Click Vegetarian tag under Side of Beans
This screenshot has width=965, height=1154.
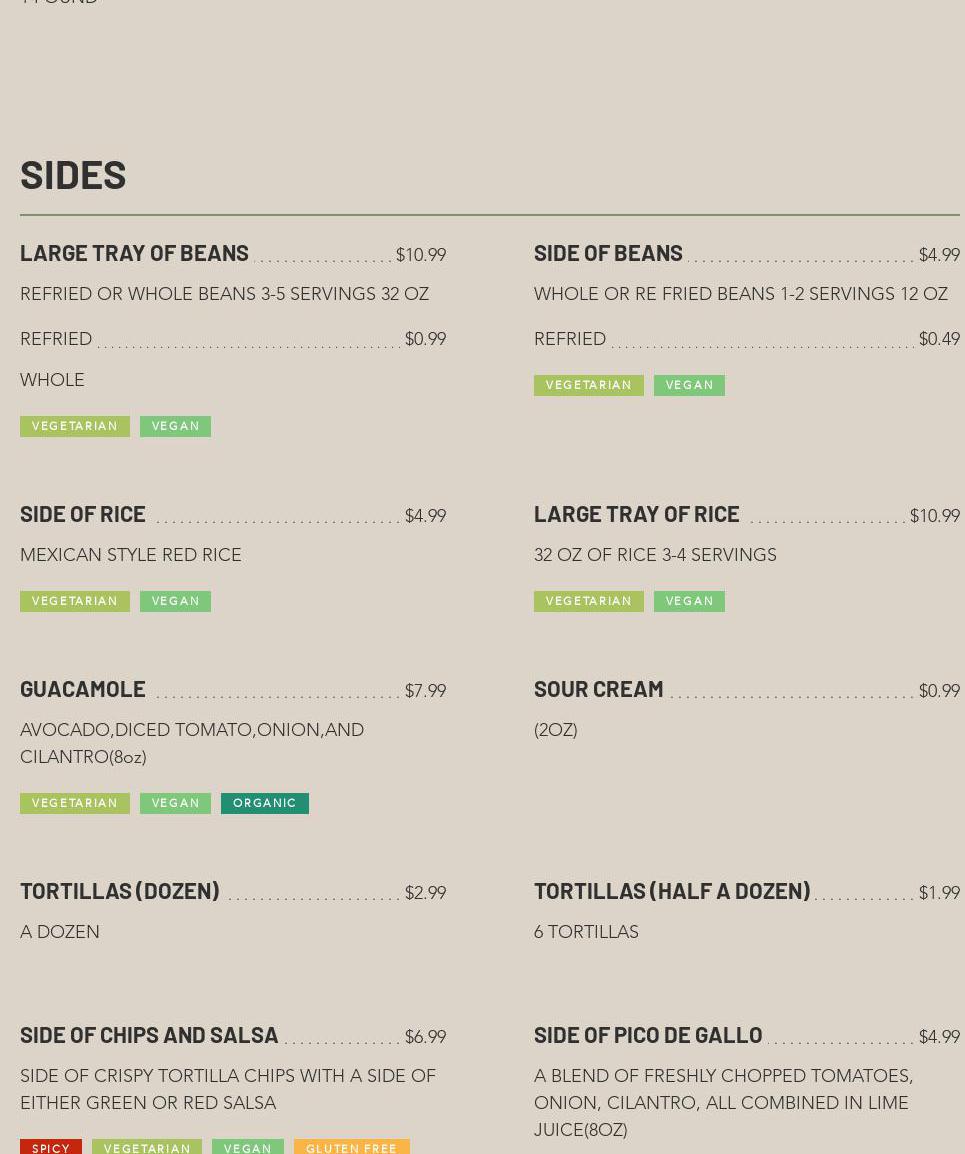(x=588, y=385)
